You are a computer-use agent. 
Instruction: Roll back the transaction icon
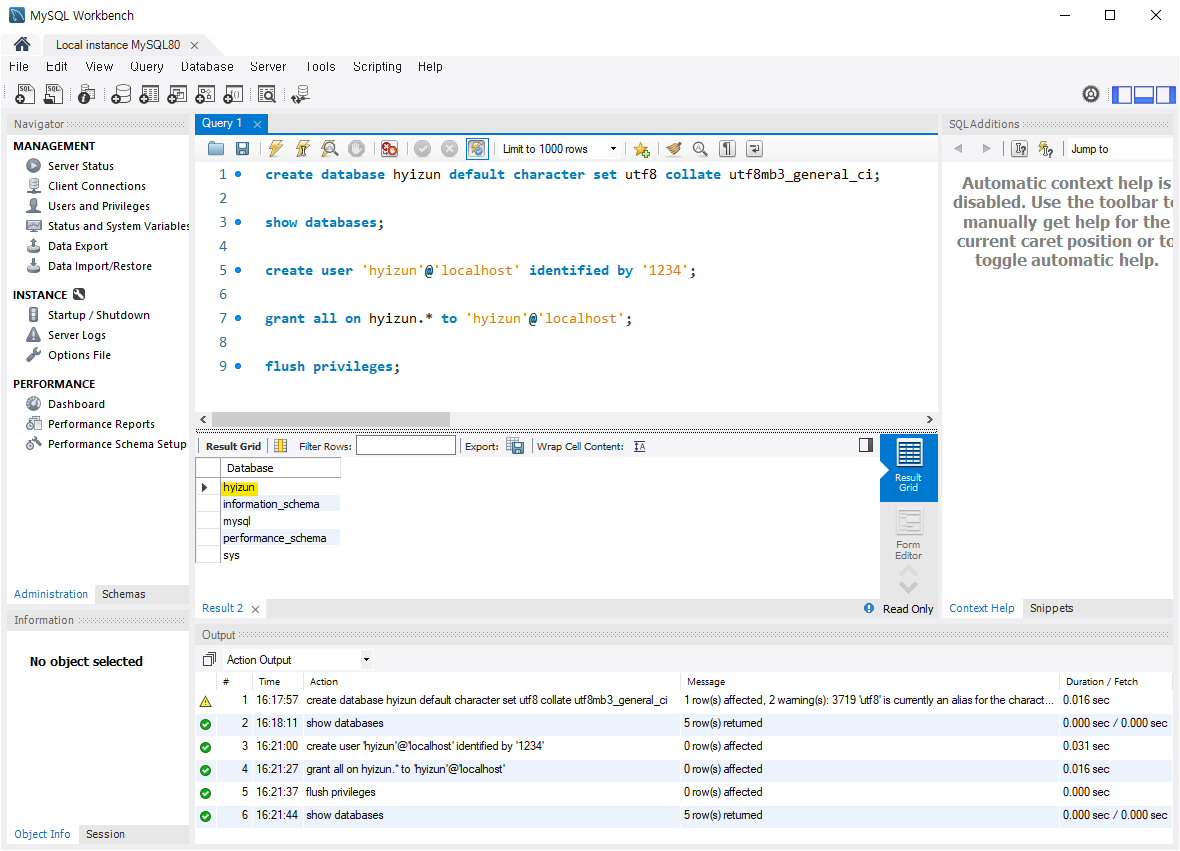449,149
